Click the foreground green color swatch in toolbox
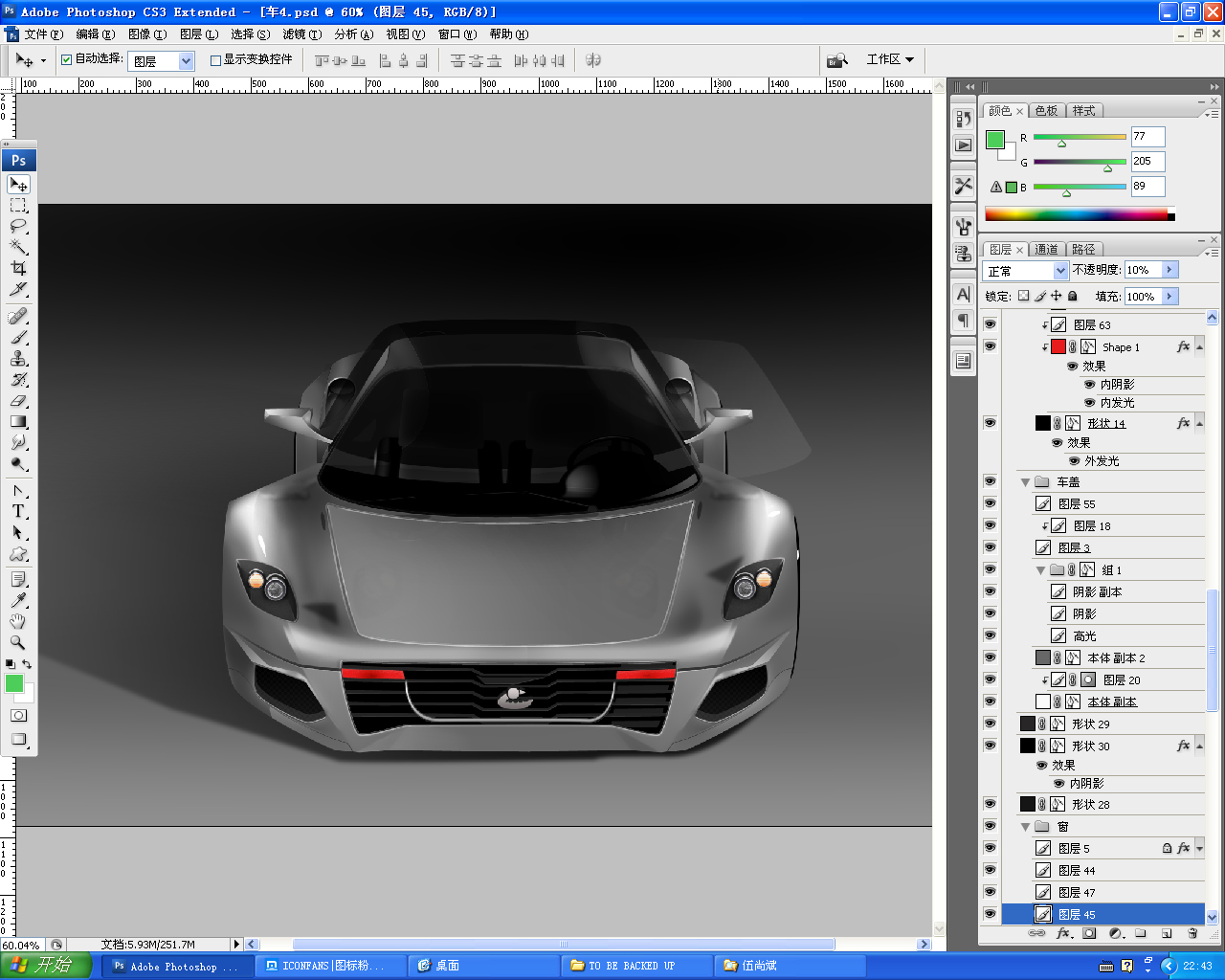 (14, 683)
